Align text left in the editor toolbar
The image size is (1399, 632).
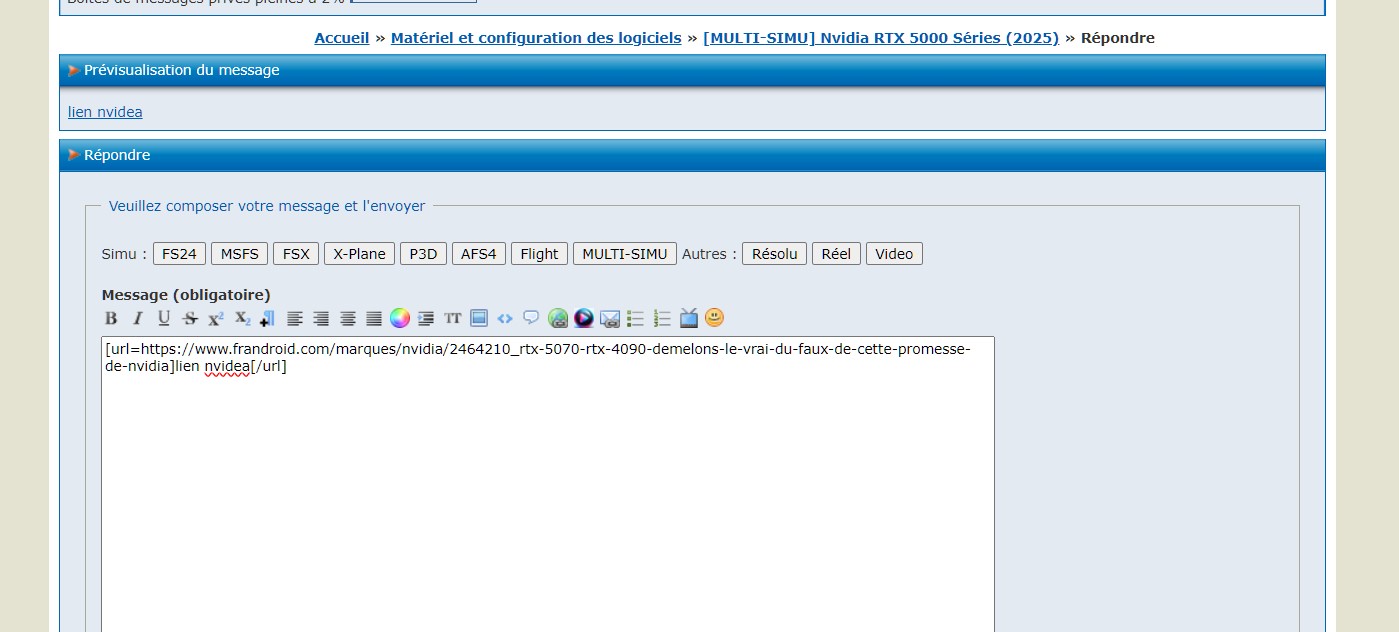click(295, 319)
